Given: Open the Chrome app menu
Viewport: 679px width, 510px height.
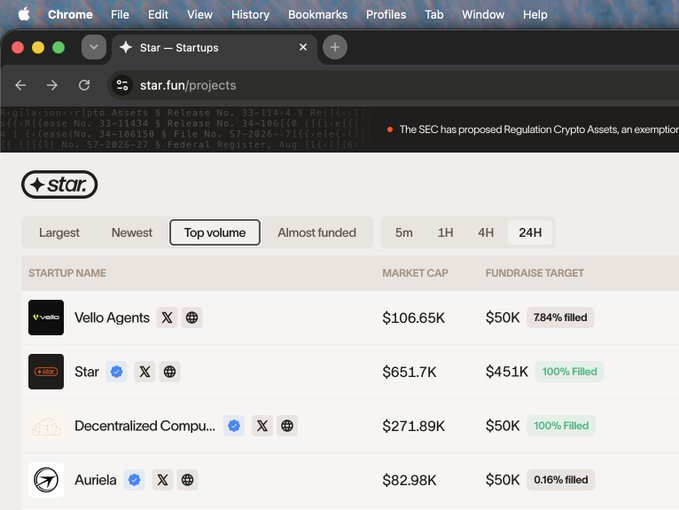Looking at the screenshot, I should click(x=70, y=15).
